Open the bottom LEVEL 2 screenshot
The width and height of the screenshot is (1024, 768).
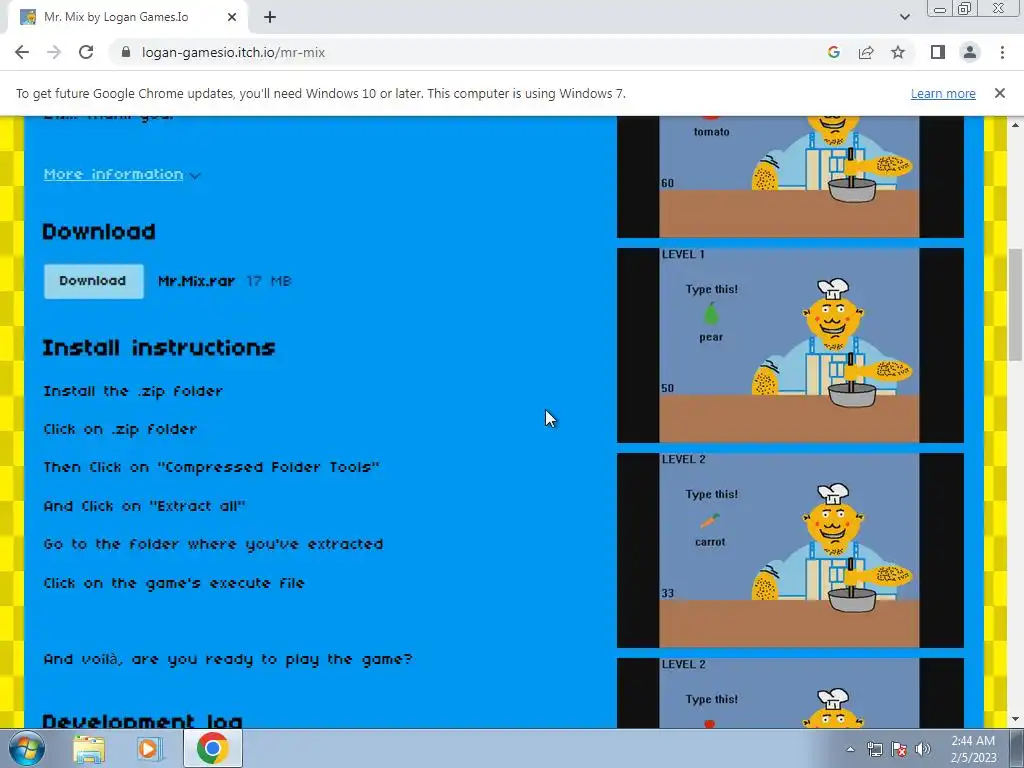tap(790, 693)
